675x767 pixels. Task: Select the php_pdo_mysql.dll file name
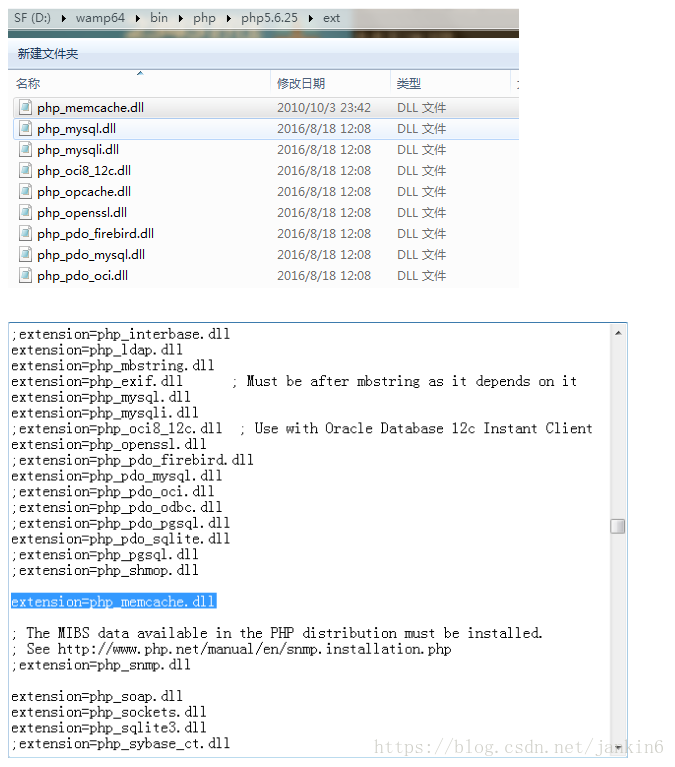[91, 255]
